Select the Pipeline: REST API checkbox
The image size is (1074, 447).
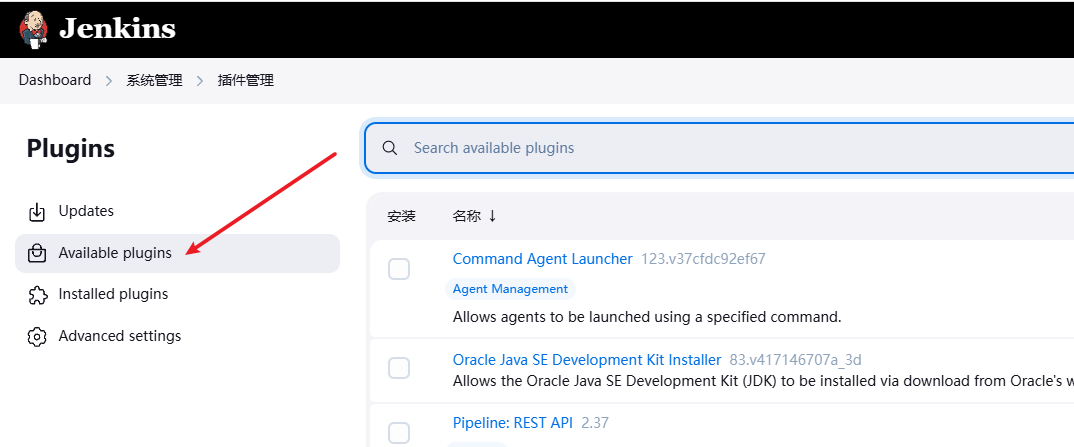tap(399, 432)
